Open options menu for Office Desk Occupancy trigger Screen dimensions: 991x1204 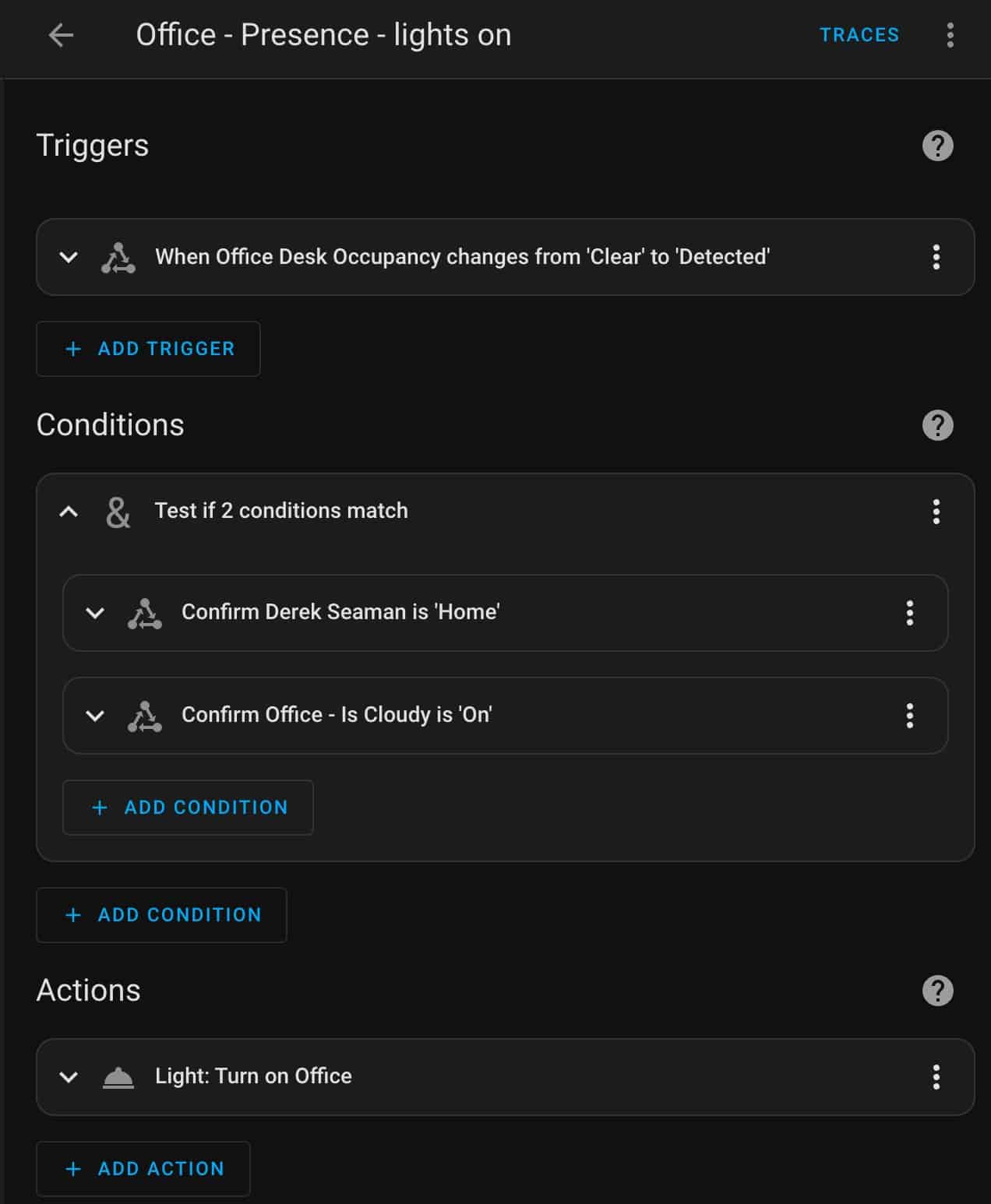(x=936, y=257)
